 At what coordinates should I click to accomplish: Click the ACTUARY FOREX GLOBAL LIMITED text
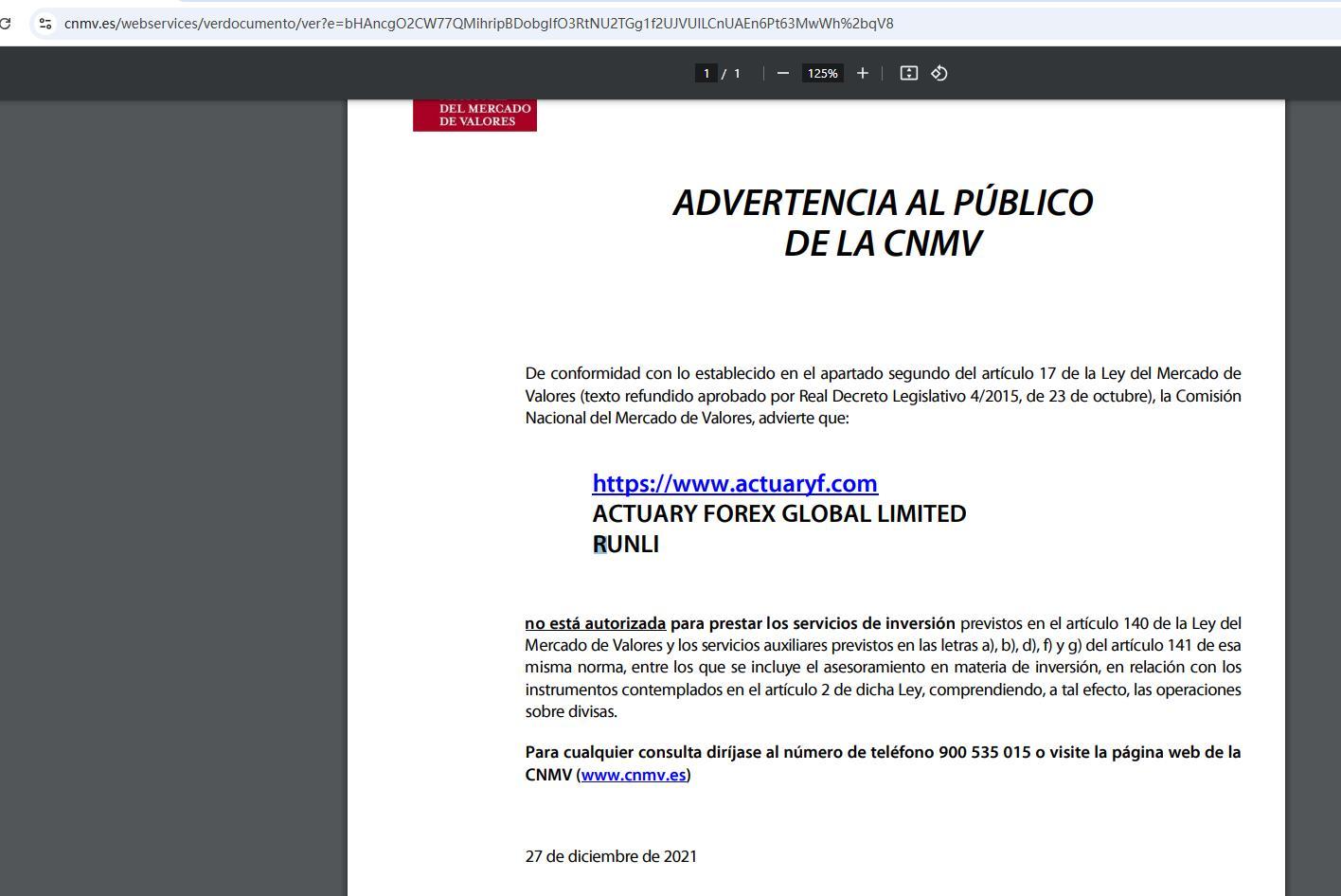pos(778,513)
